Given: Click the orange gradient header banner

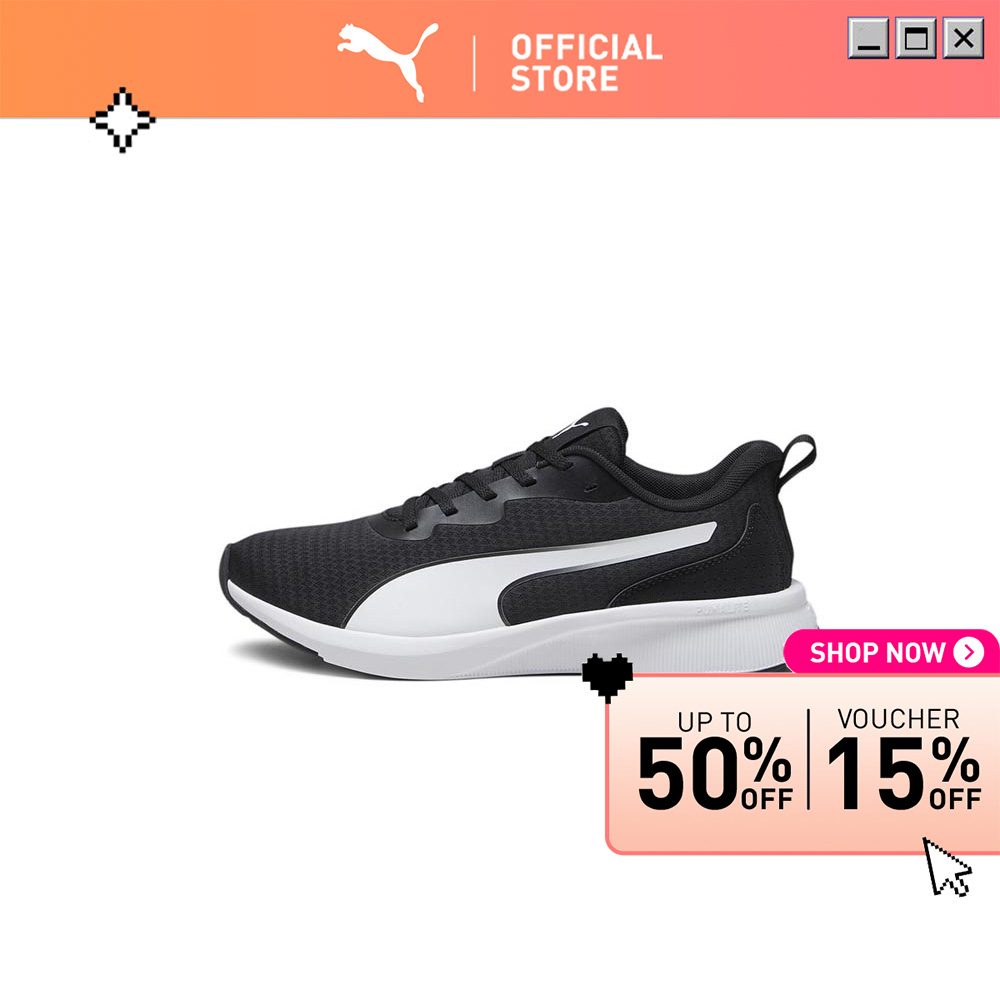Looking at the screenshot, I should click(500, 59).
